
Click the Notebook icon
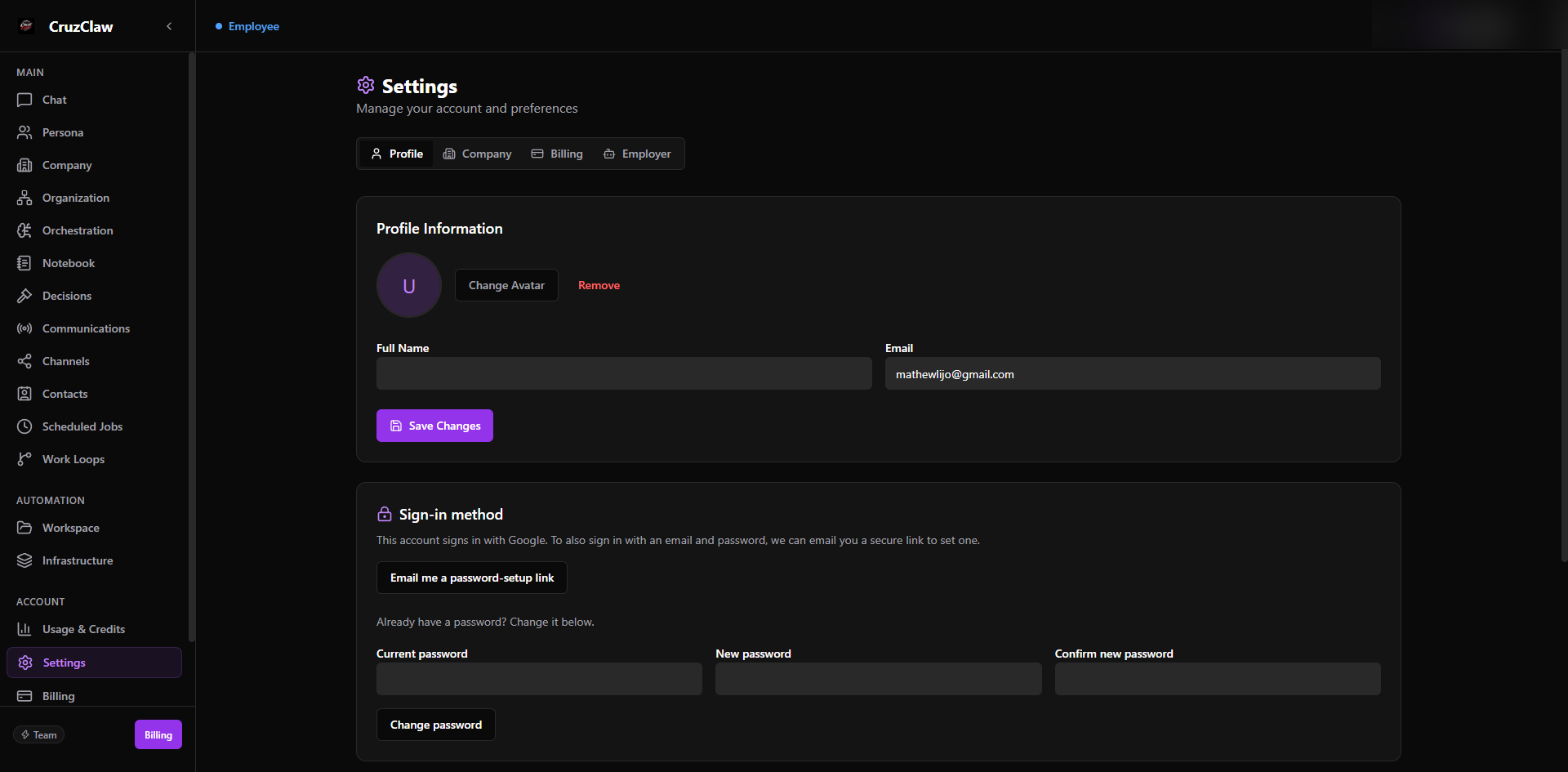[x=24, y=263]
